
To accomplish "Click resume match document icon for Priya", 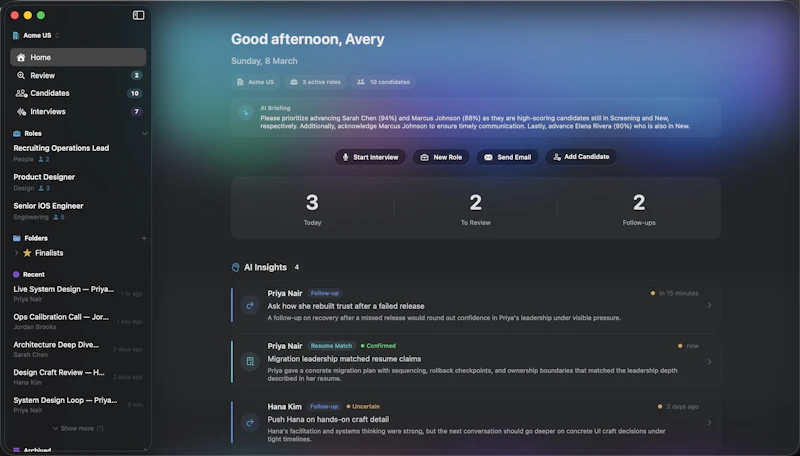I will click(x=250, y=362).
